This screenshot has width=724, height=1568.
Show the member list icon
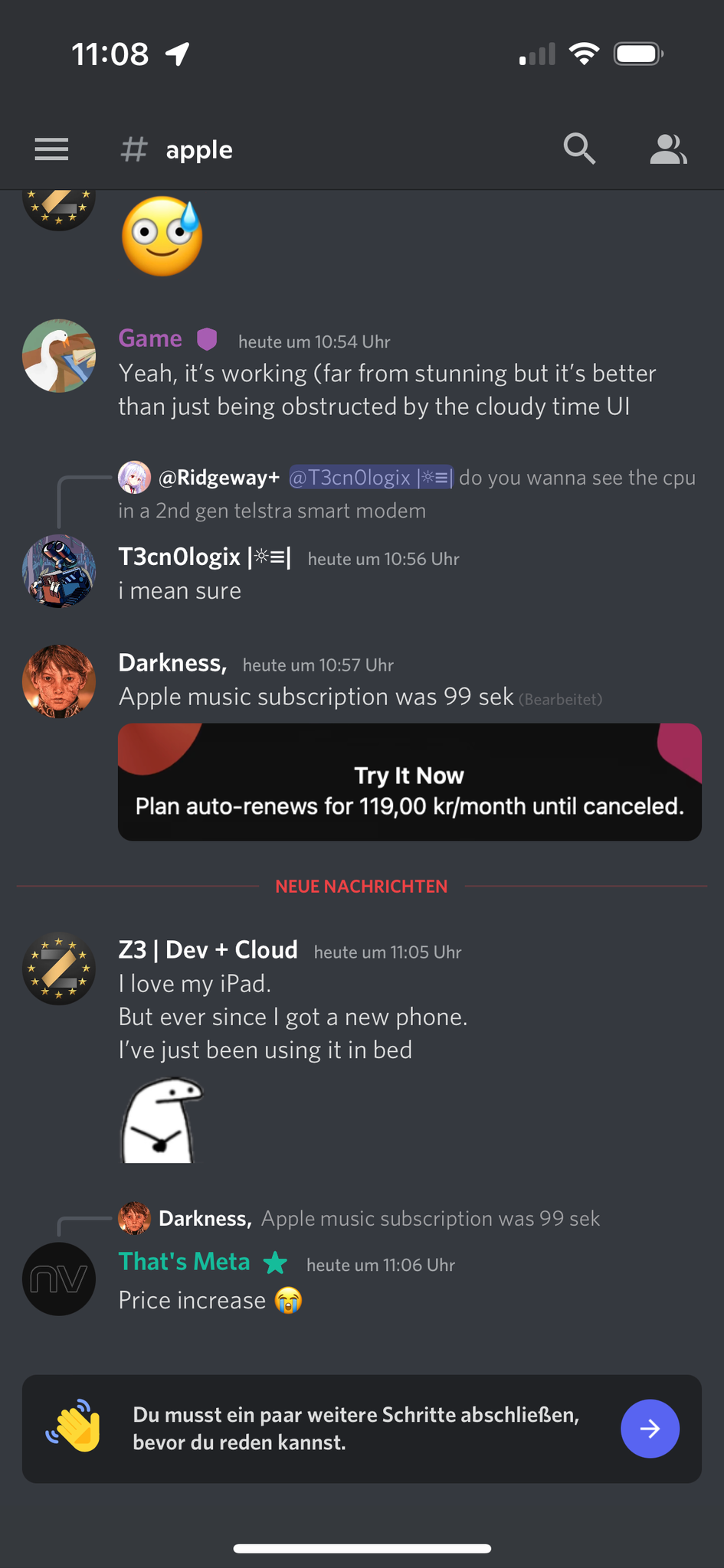click(668, 149)
